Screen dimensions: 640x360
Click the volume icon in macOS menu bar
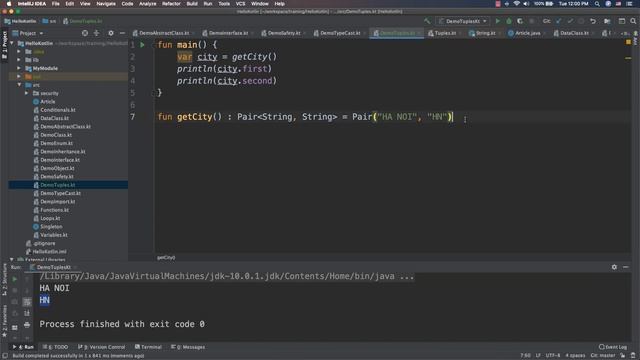click(x=526, y=4)
